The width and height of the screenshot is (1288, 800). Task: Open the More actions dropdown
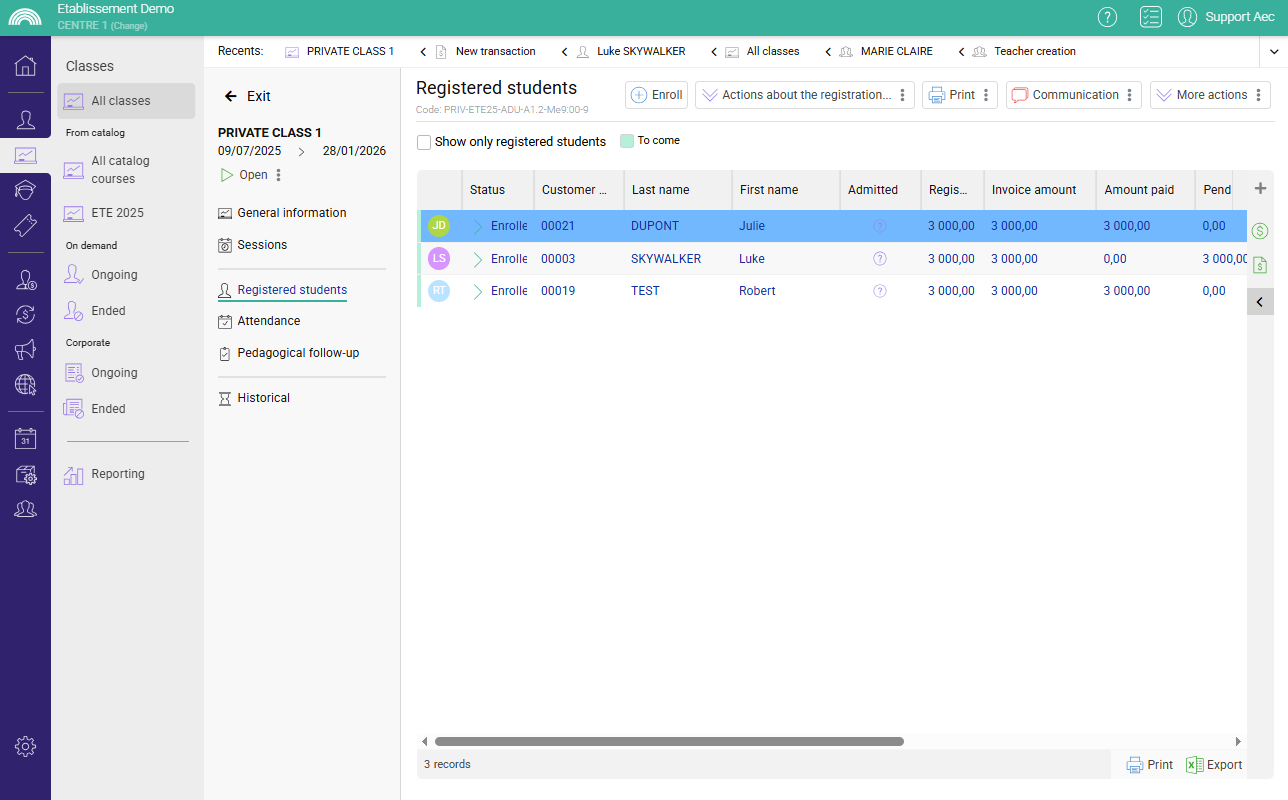[x=1210, y=95]
